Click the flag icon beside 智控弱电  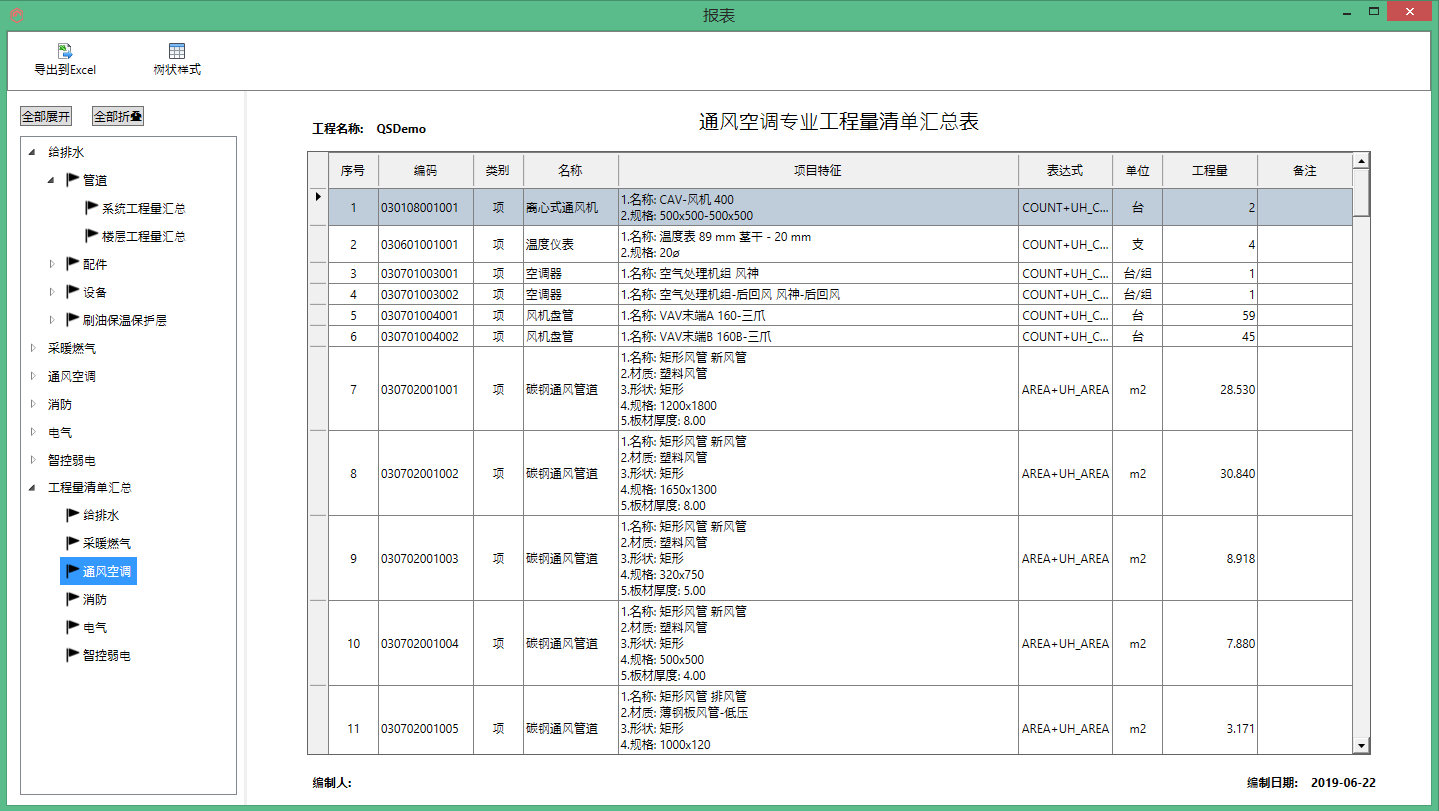[x=72, y=655]
